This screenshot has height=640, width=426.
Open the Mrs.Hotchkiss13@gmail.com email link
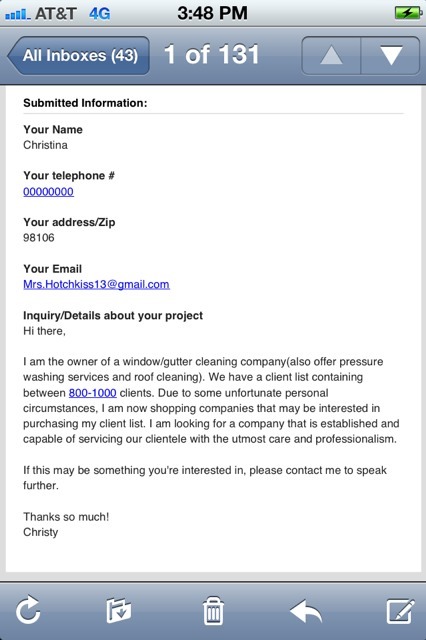[x=96, y=284]
